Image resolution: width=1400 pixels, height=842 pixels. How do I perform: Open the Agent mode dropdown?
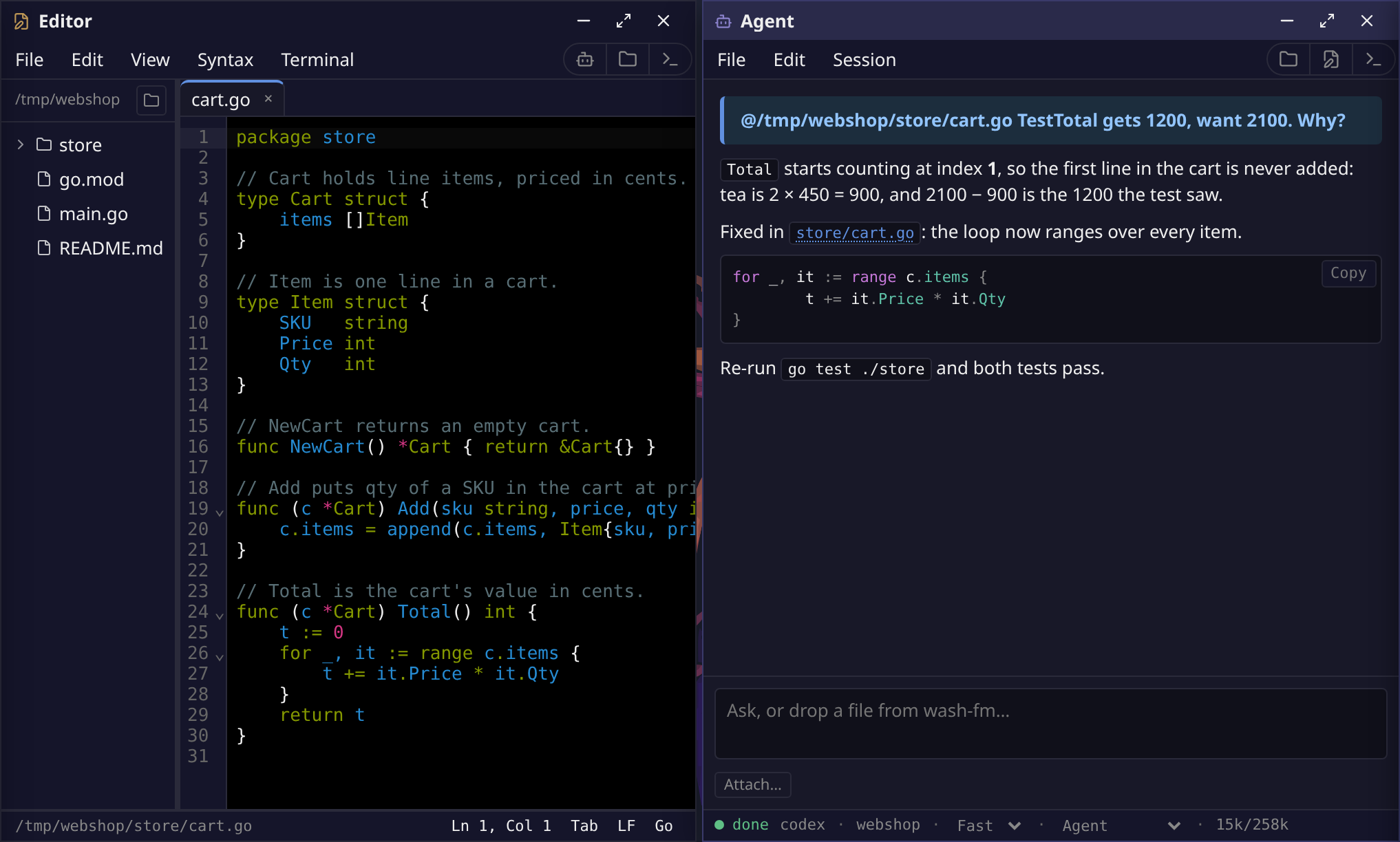click(x=1121, y=825)
